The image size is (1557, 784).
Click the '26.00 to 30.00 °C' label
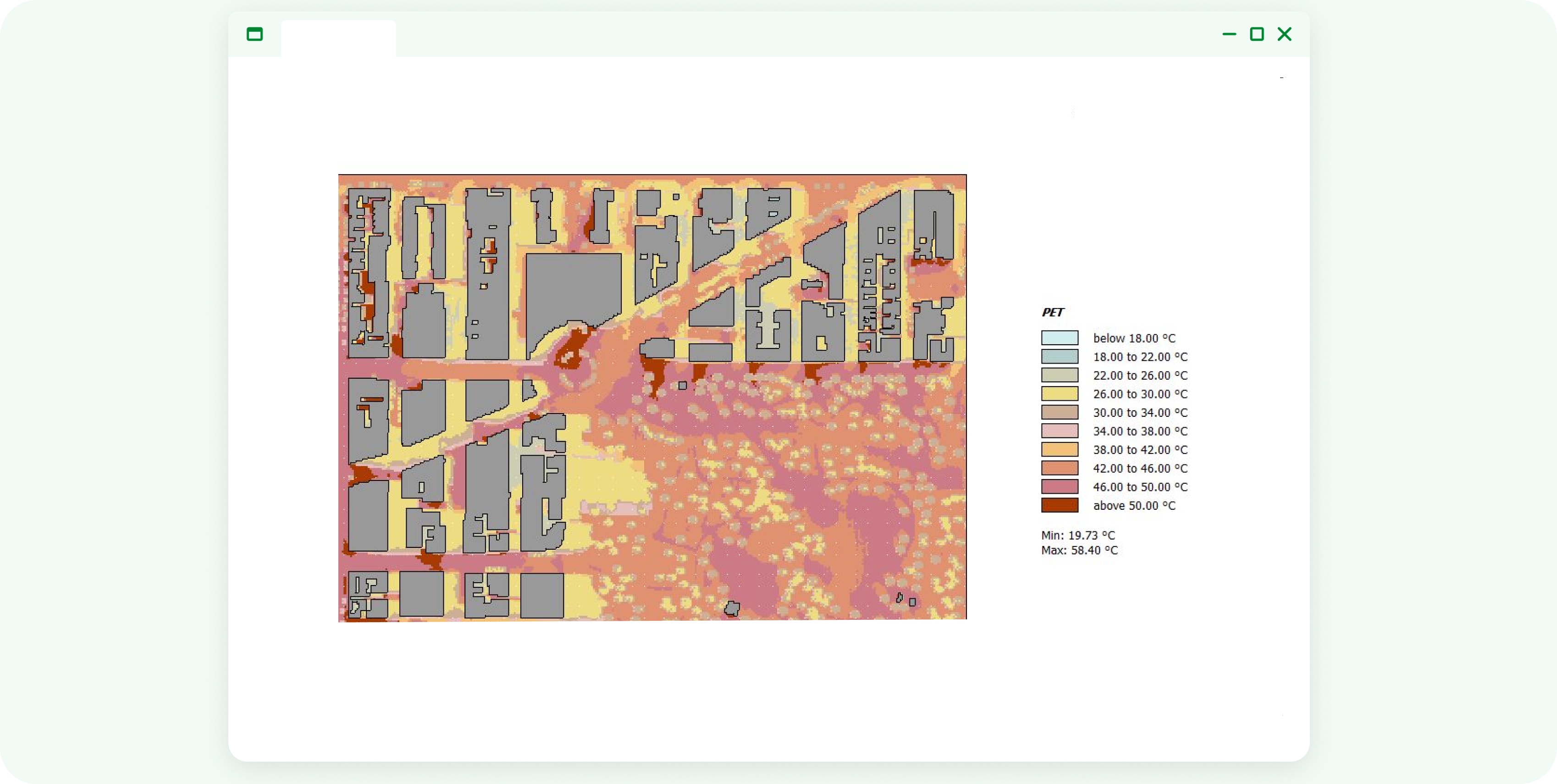coord(1140,394)
